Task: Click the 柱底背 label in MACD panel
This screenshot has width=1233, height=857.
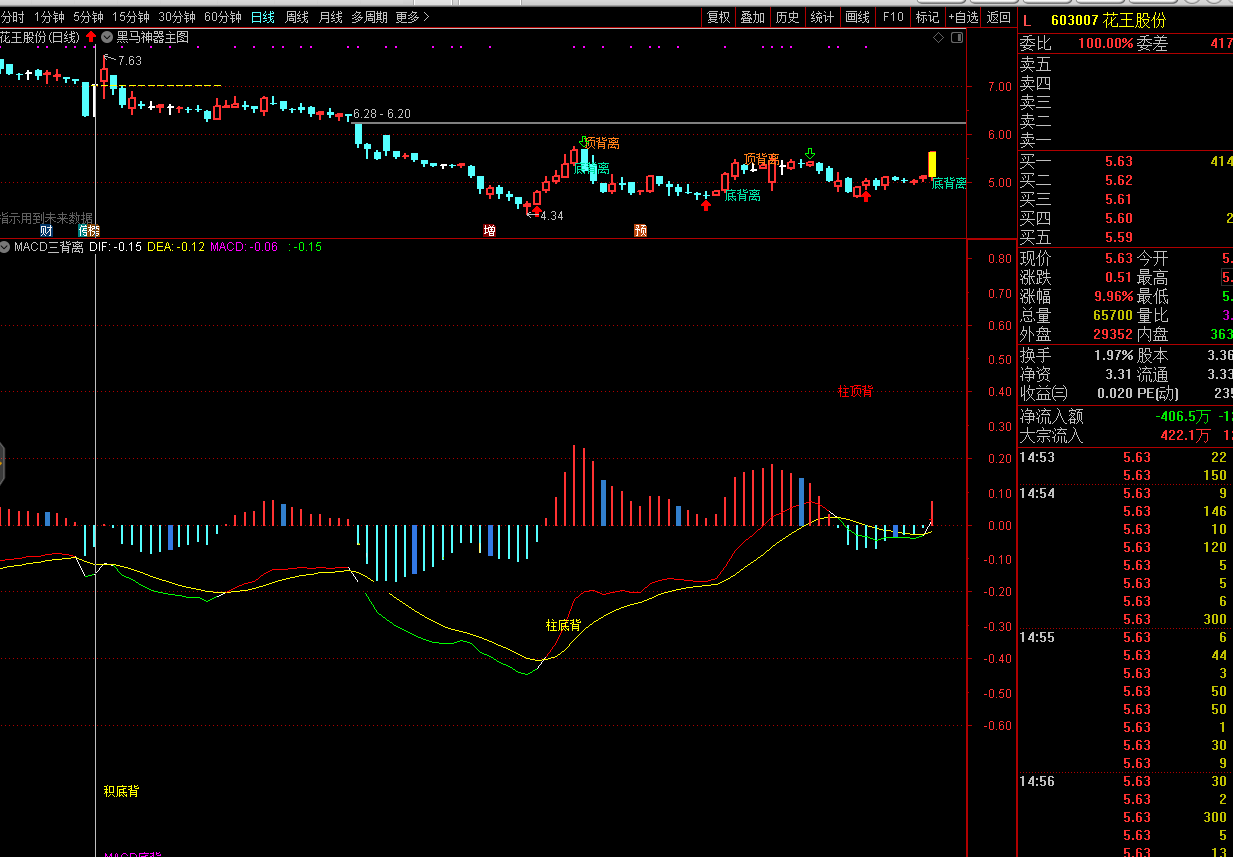Action: 563,625
